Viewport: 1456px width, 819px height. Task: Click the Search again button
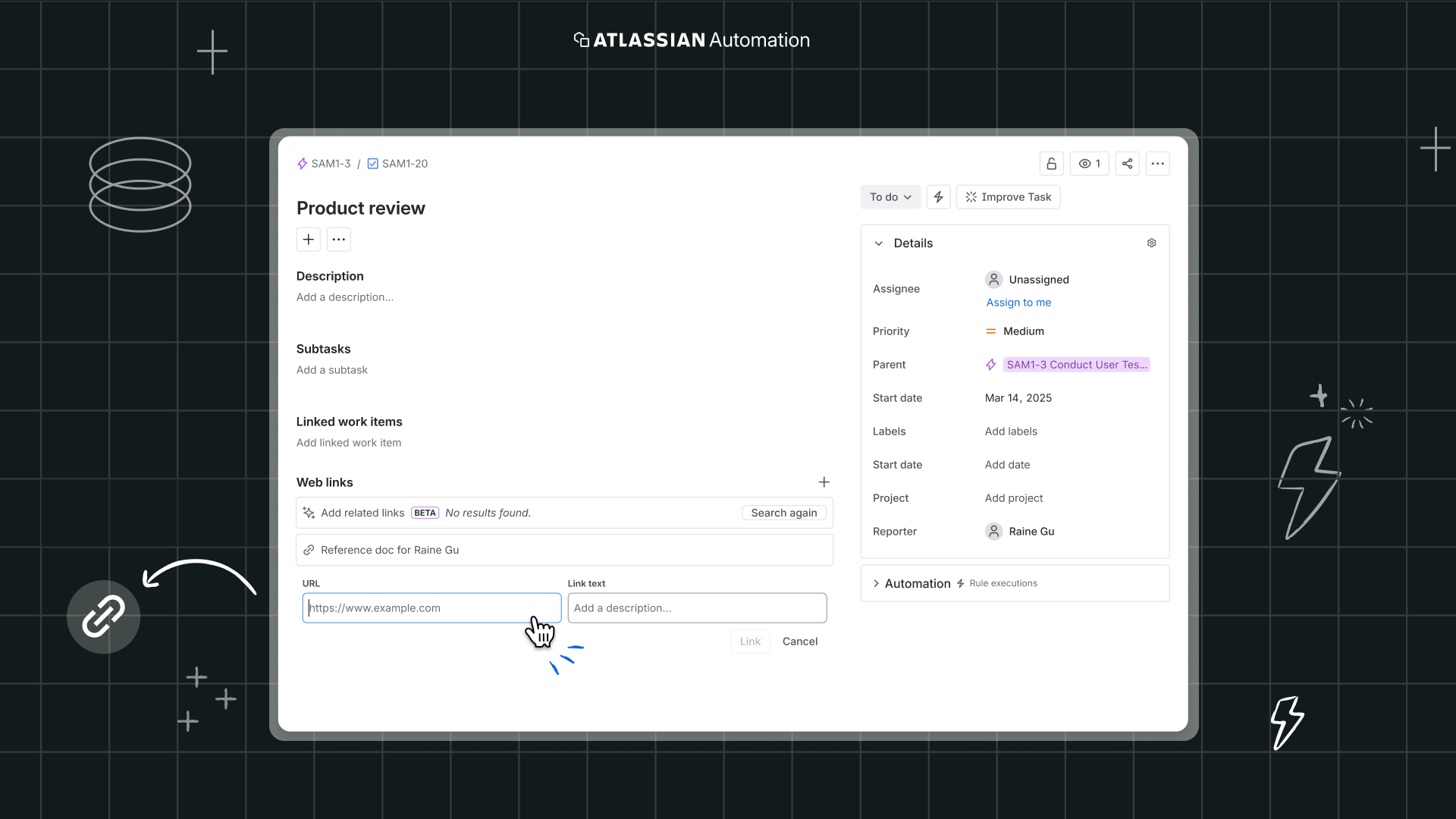coord(783,513)
